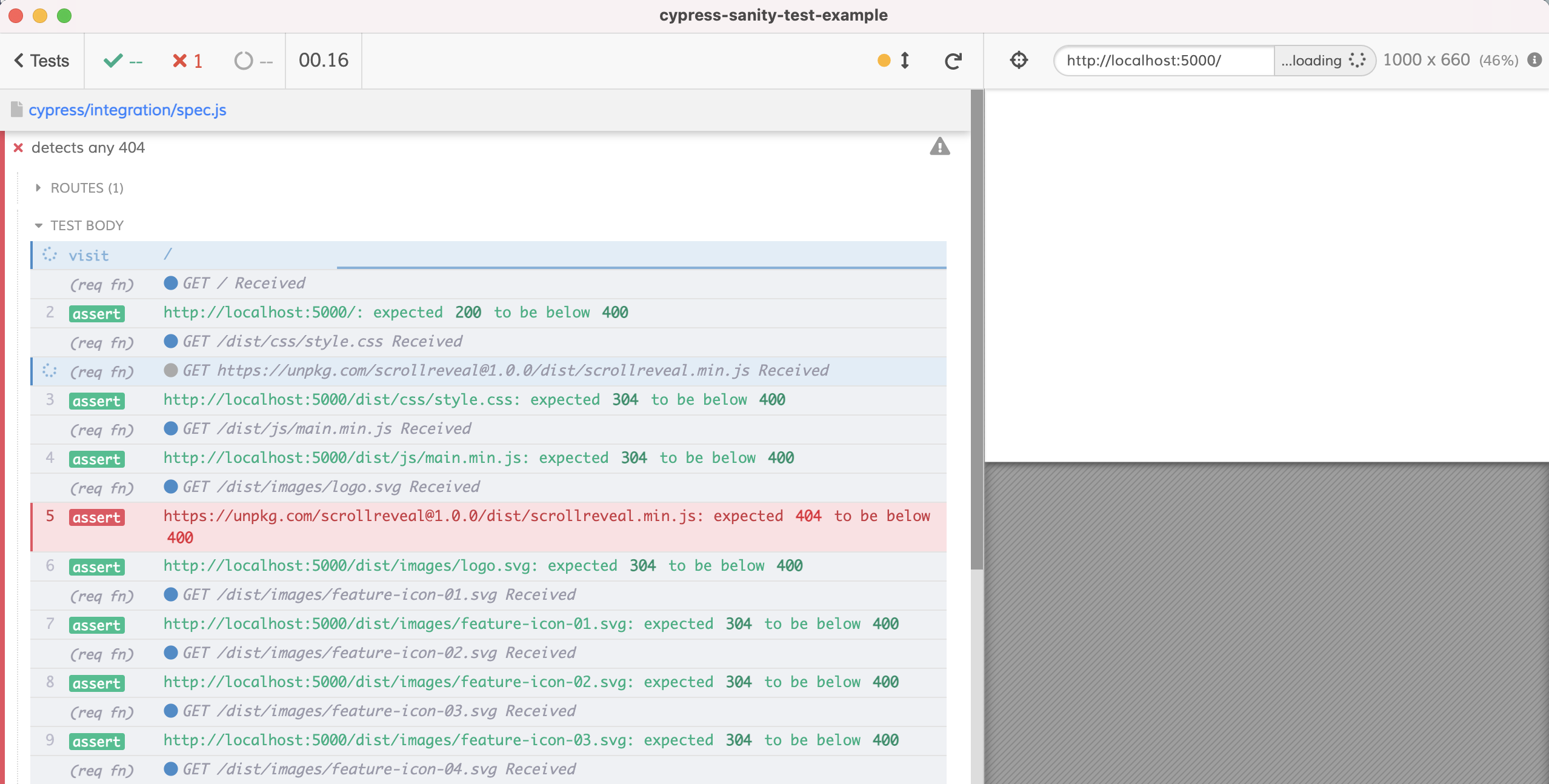This screenshot has height=784, width=1549.
Task: Click the blue dot on style.css request
Action: pyautogui.click(x=171, y=341)
